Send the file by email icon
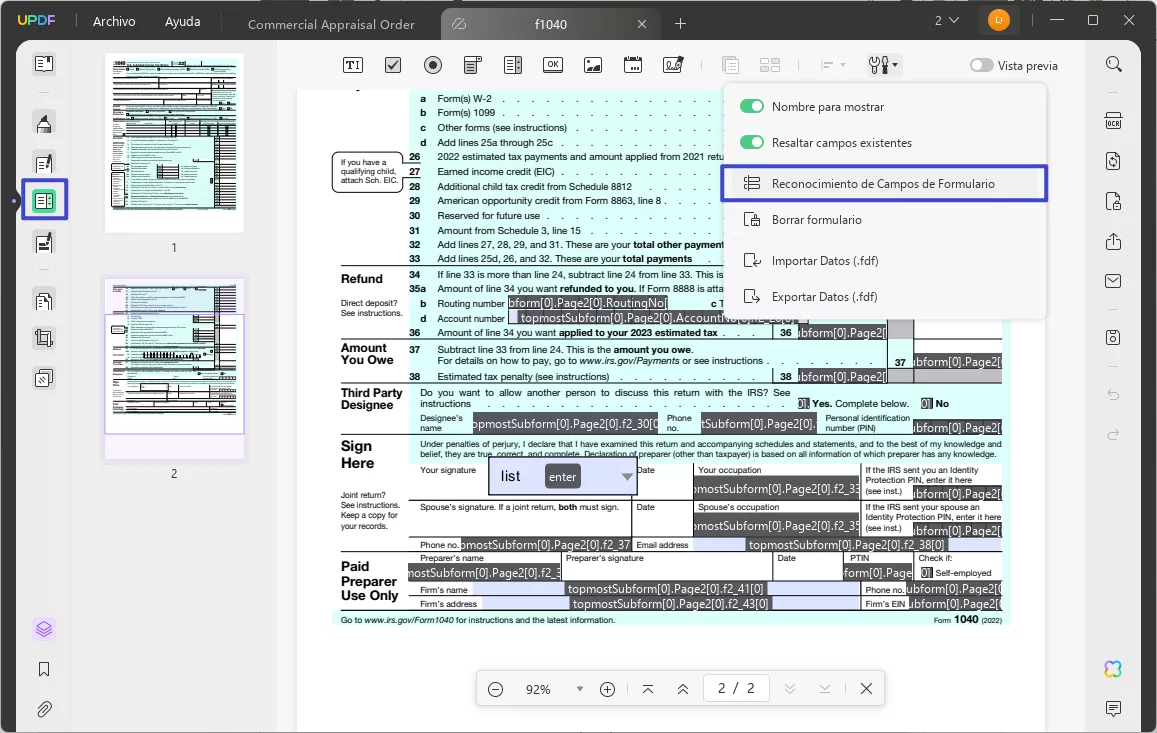This screenshot has height=733, width=1157. (x=1113, y=281)
